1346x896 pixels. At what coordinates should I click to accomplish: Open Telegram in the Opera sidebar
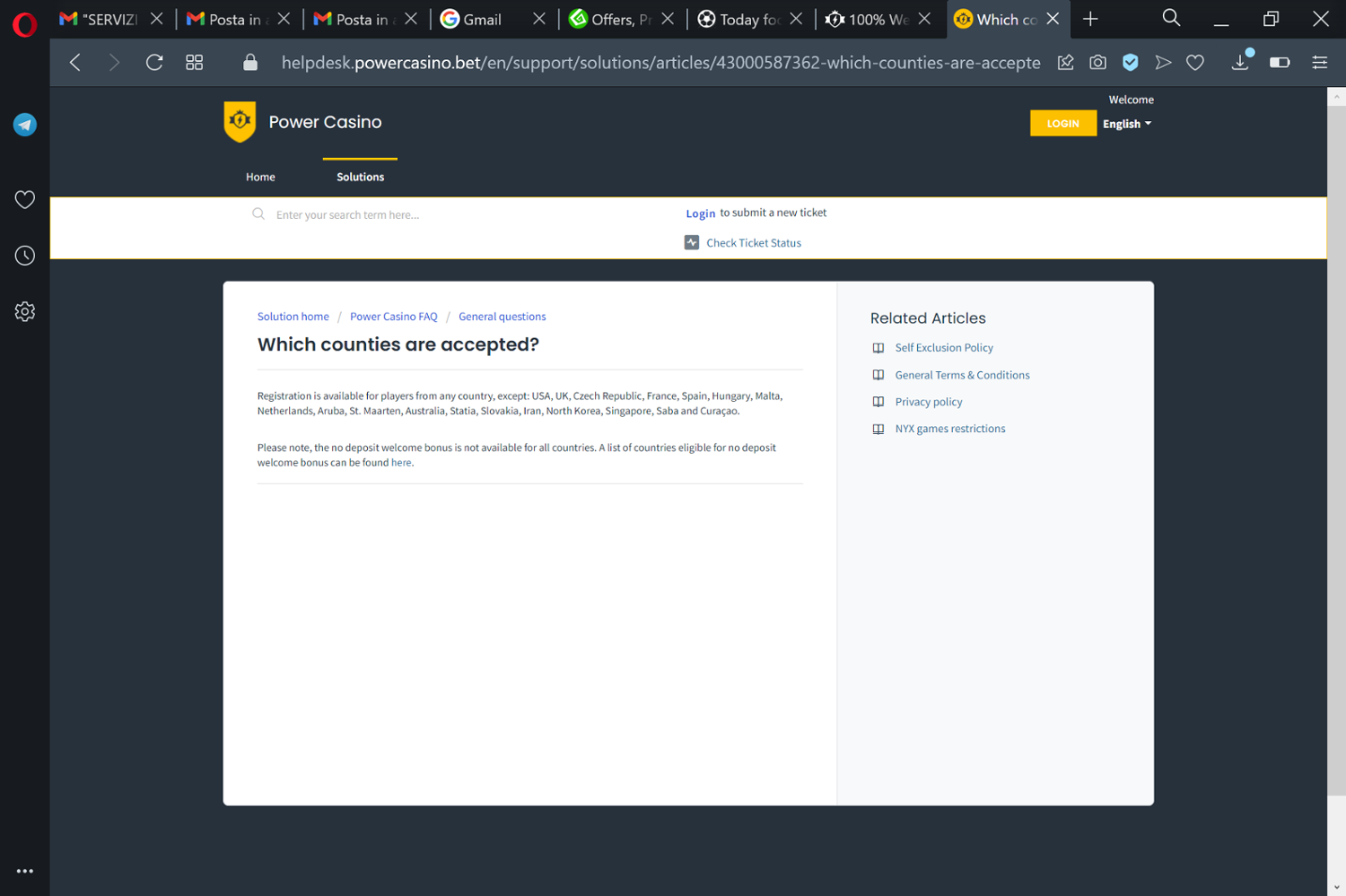(25, 125)
